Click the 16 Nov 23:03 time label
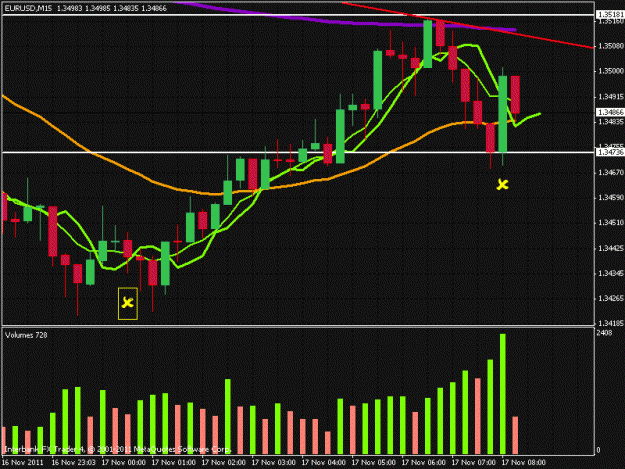625x469 pixels. 73,462
